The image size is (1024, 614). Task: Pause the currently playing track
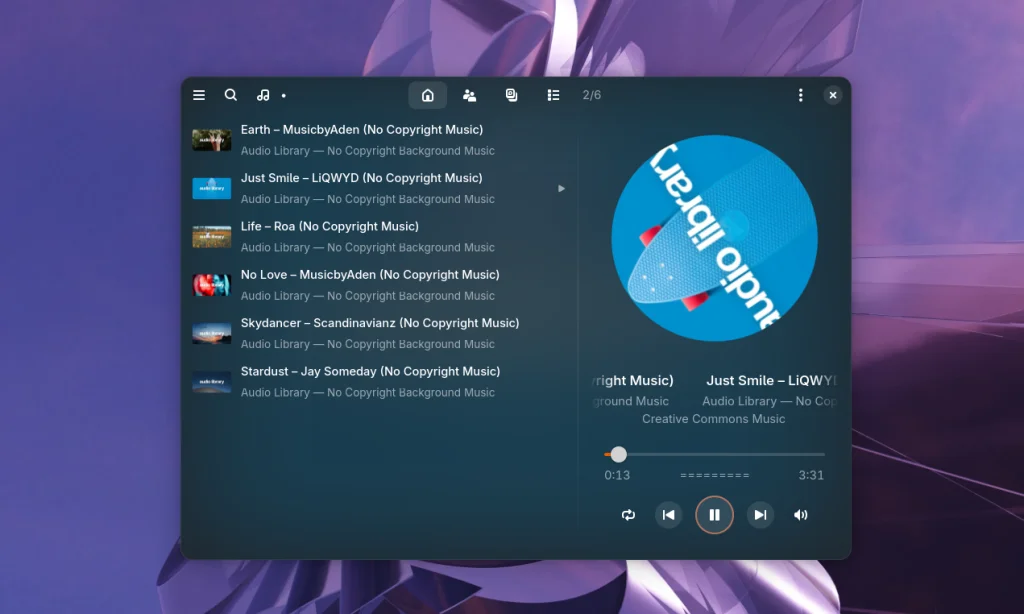tap(714, 514)
